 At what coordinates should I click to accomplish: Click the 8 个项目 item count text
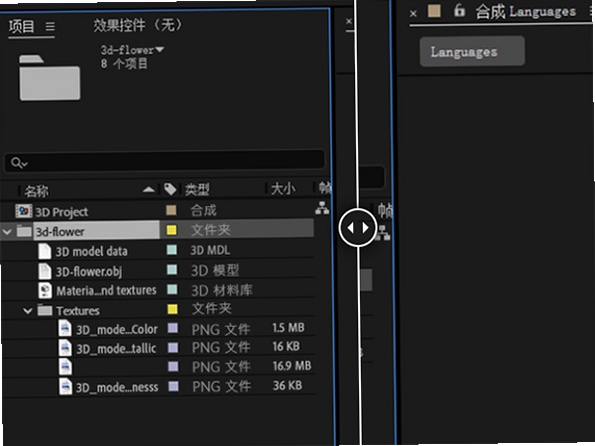pos(124,63)
